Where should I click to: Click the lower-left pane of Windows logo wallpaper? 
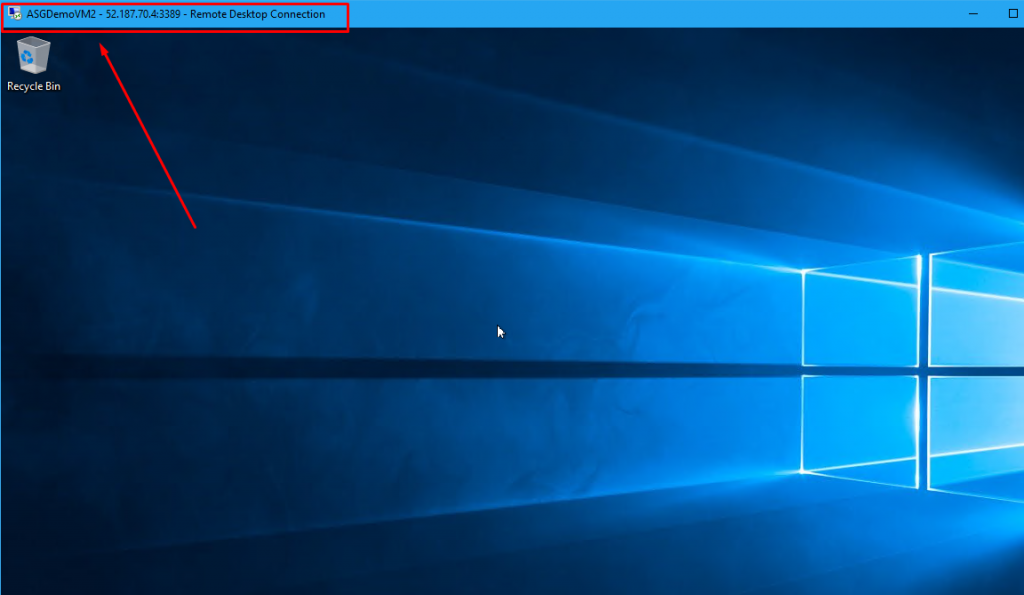(860, 425)
